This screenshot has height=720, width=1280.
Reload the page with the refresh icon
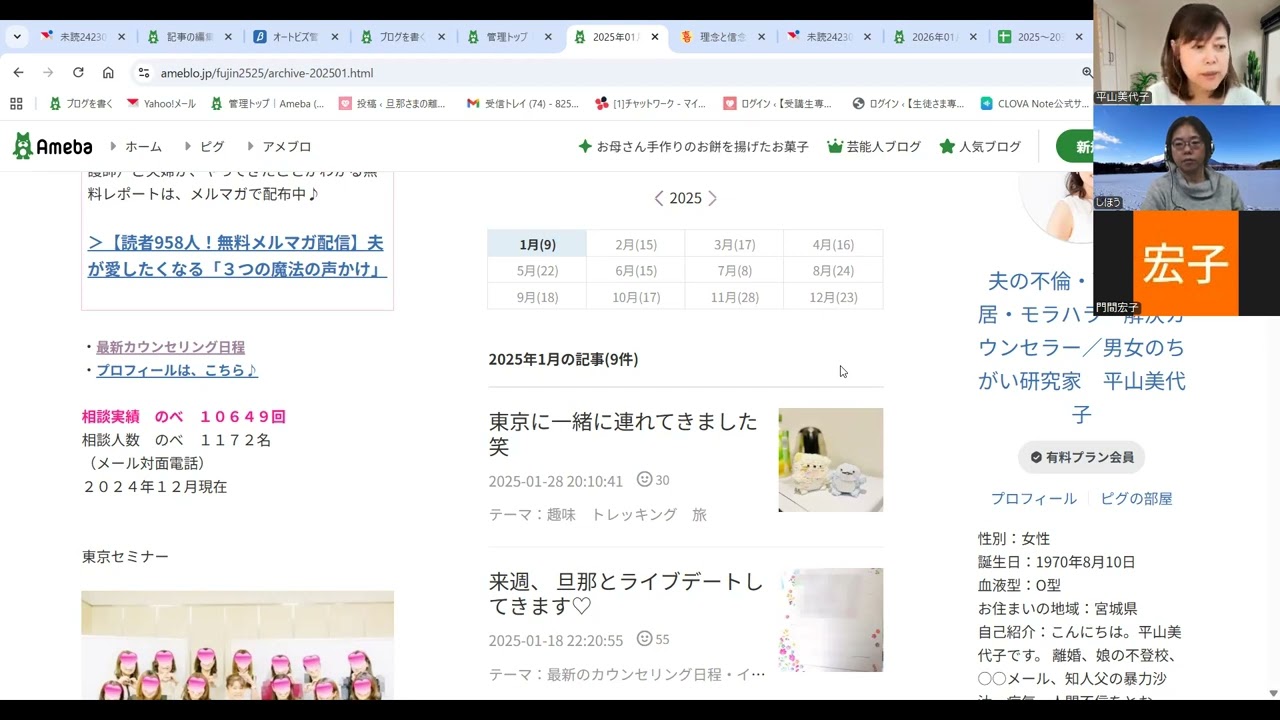(78, 73)
